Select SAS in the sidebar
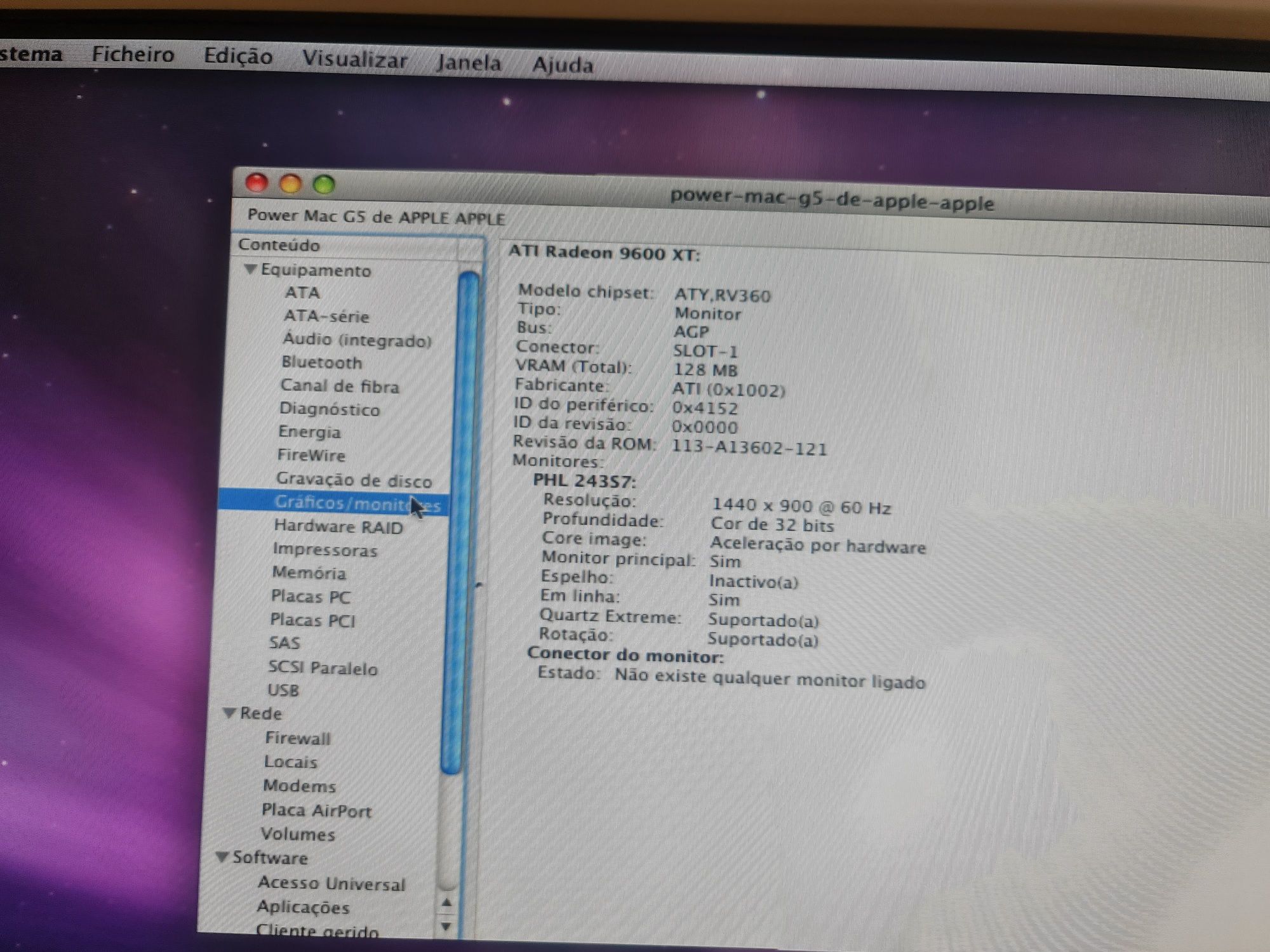 pos(284,643)
